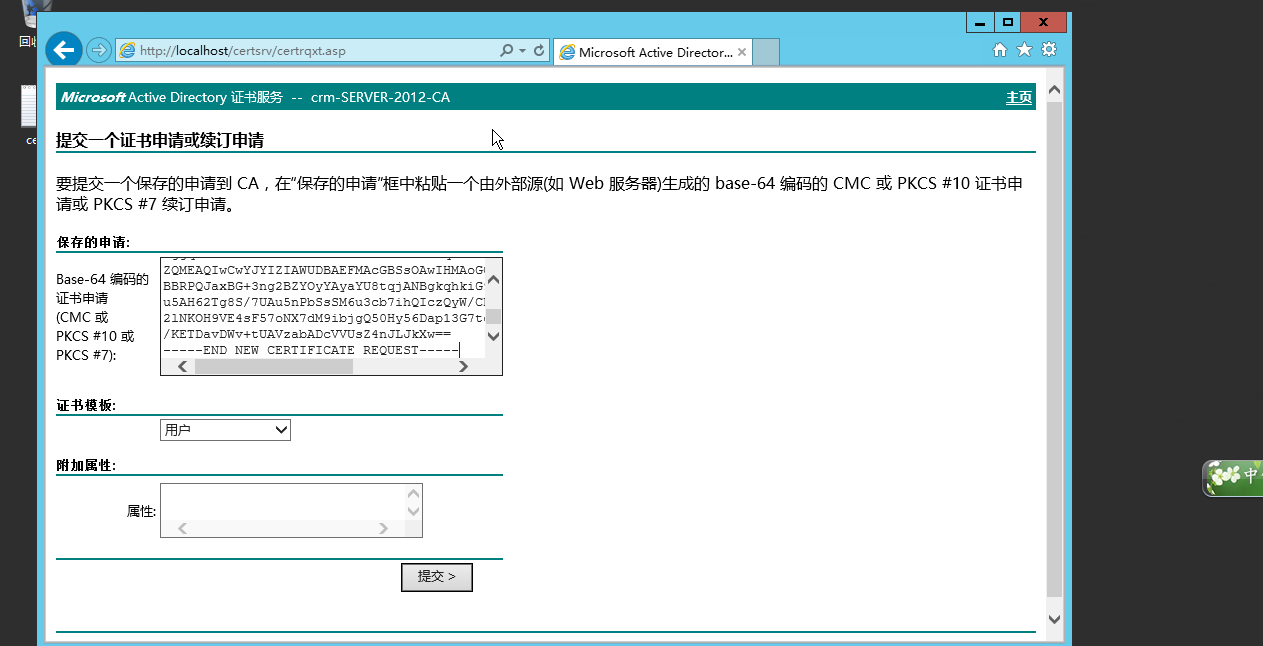Open the address bar autocomplete dropdown arrow

pos(523,50)
